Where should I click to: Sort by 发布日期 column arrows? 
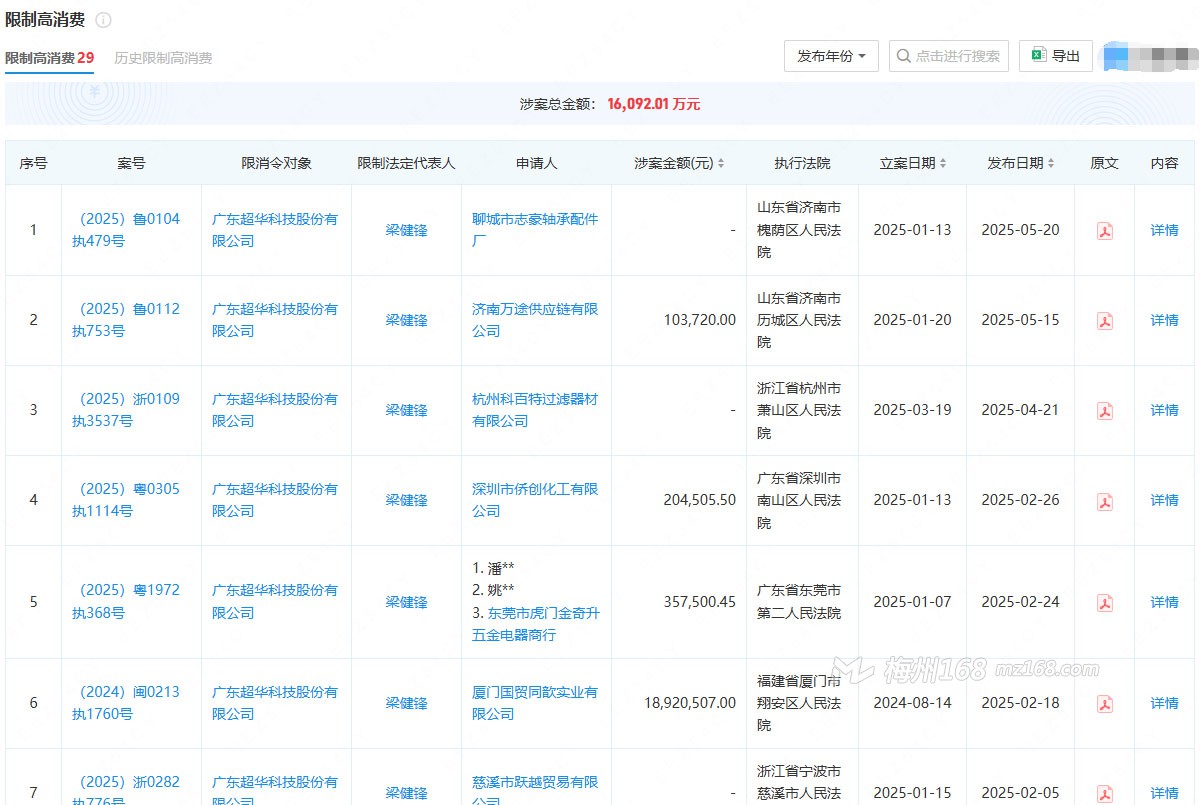(x=1051, y=163)
